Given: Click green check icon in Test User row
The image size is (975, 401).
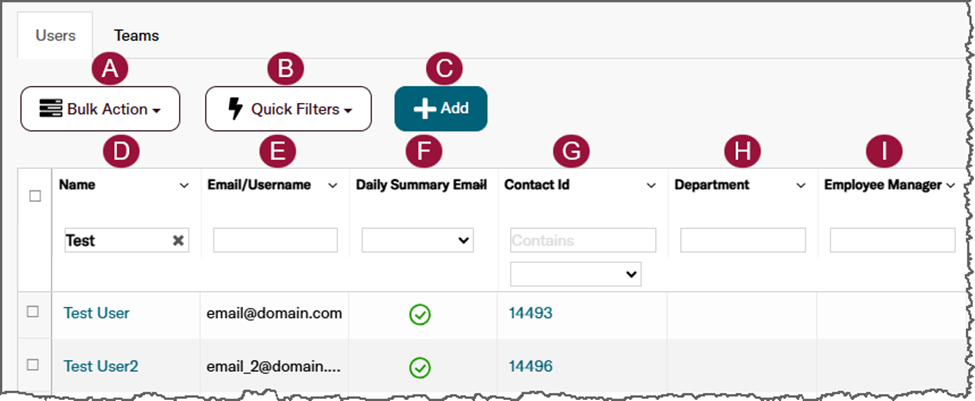Looking at the screenshot, I should pyautogui.click(x=420, y=315).
